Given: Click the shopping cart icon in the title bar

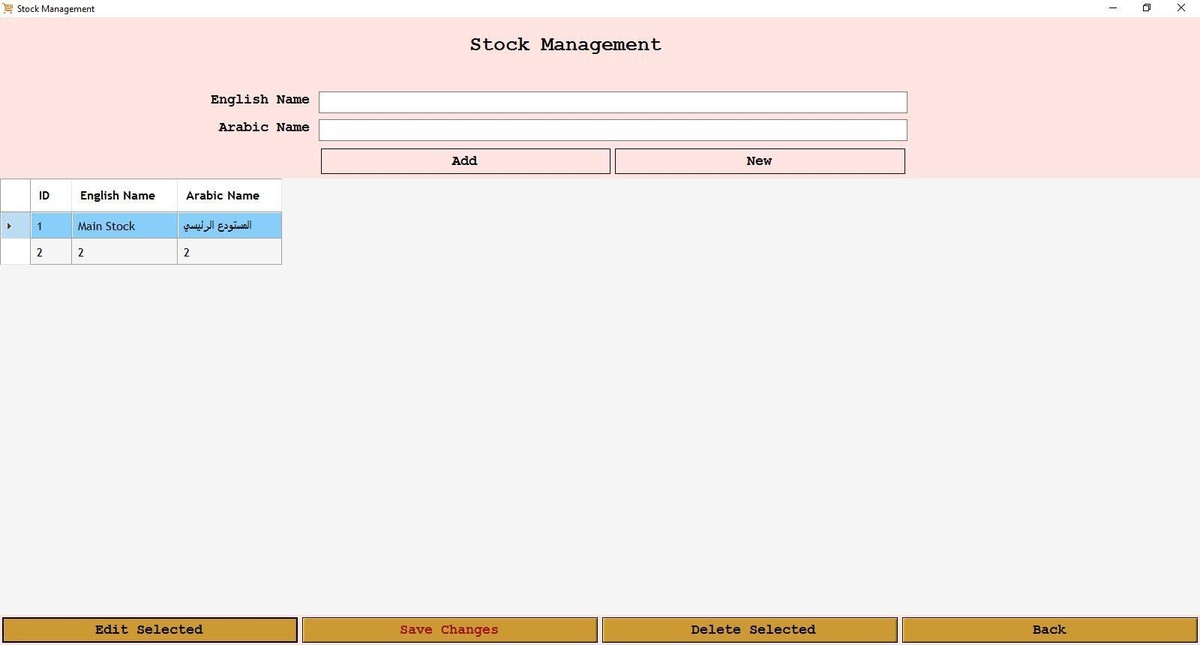Looking at the screenshot, I should coord(8,8).
